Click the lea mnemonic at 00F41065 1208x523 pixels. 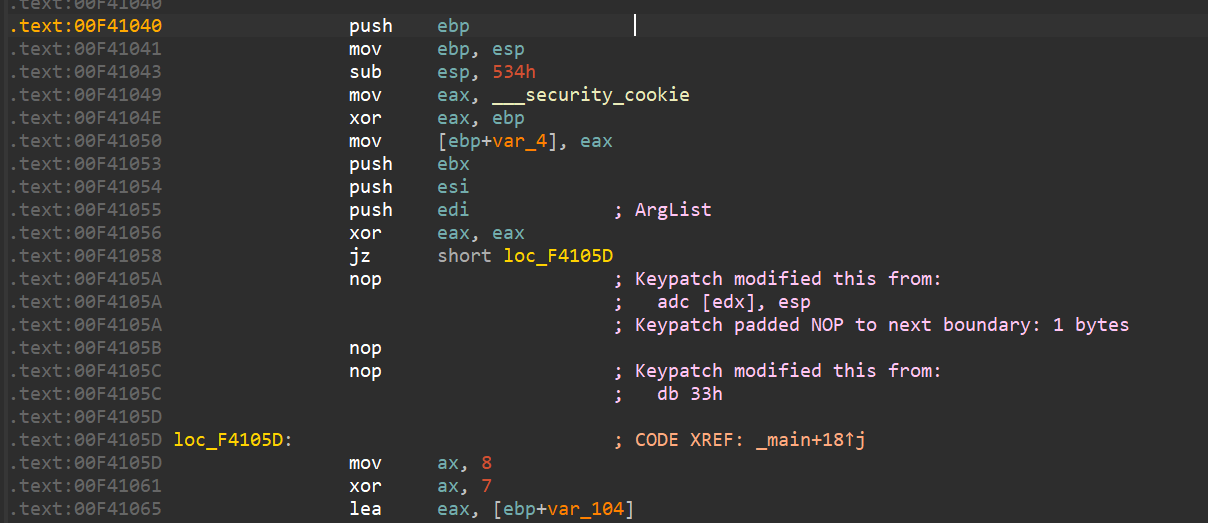[x=365, y=509]
